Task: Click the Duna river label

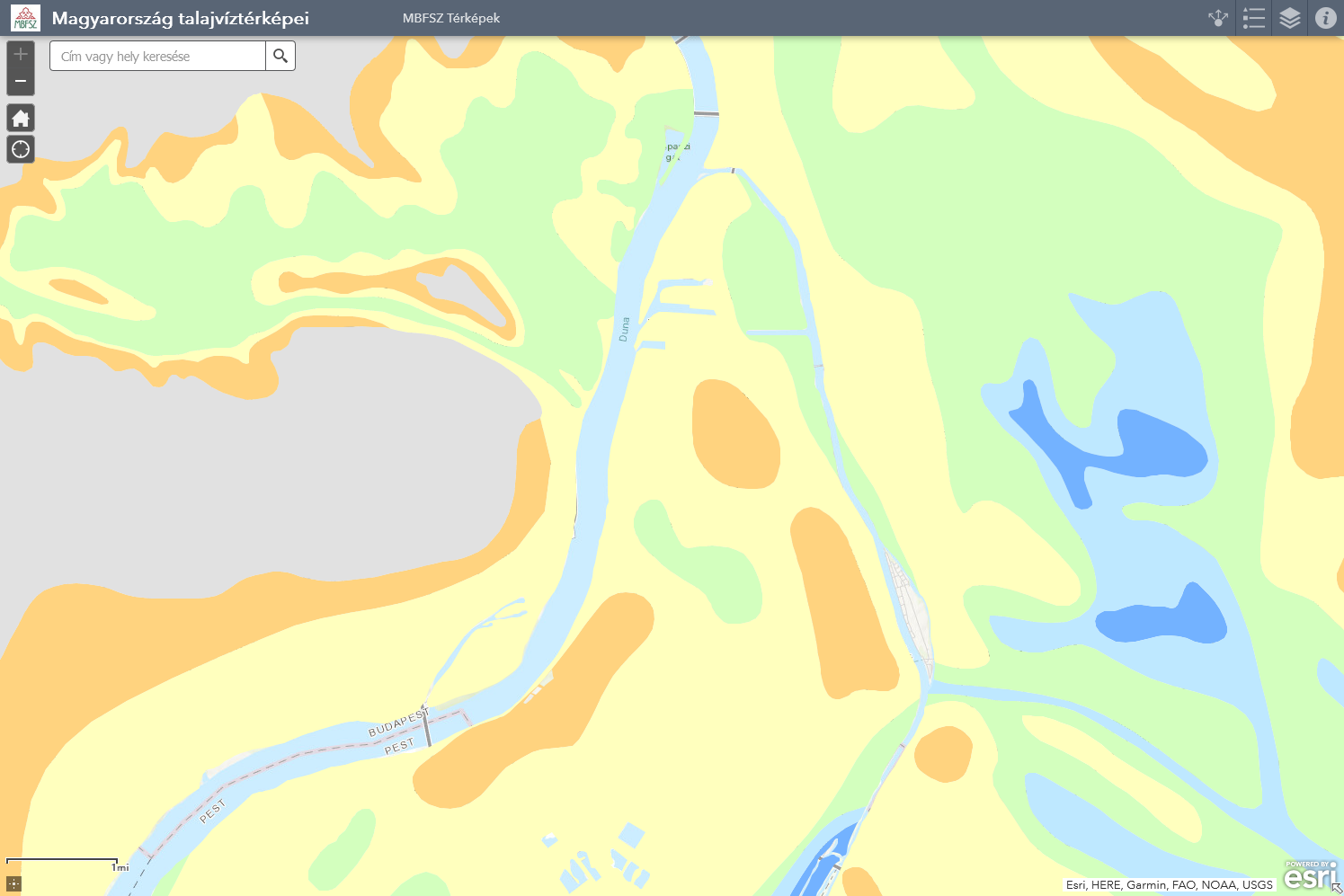Action: point(624,329)
